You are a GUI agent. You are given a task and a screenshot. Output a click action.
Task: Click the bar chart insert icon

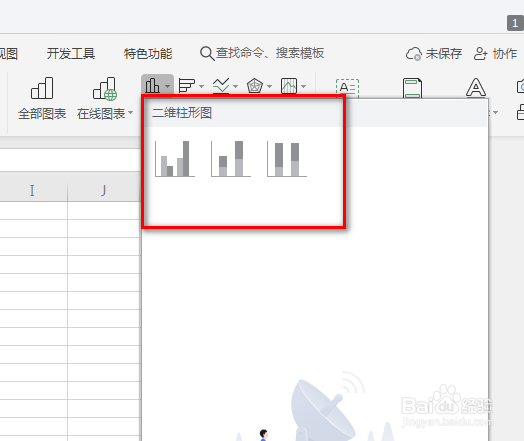click(x=186, y=86)
